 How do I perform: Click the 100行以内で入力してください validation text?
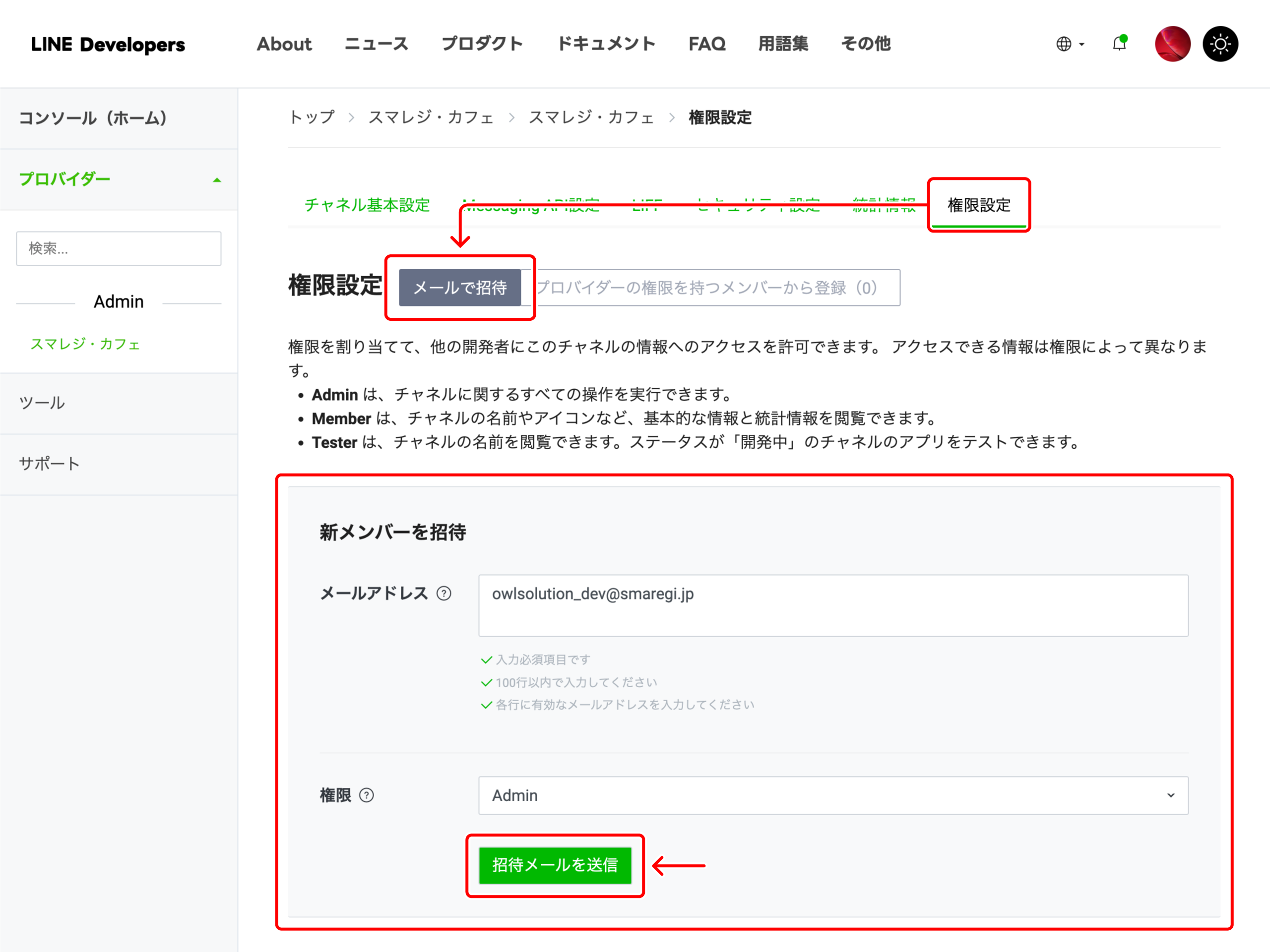click(x=576, y=682)
